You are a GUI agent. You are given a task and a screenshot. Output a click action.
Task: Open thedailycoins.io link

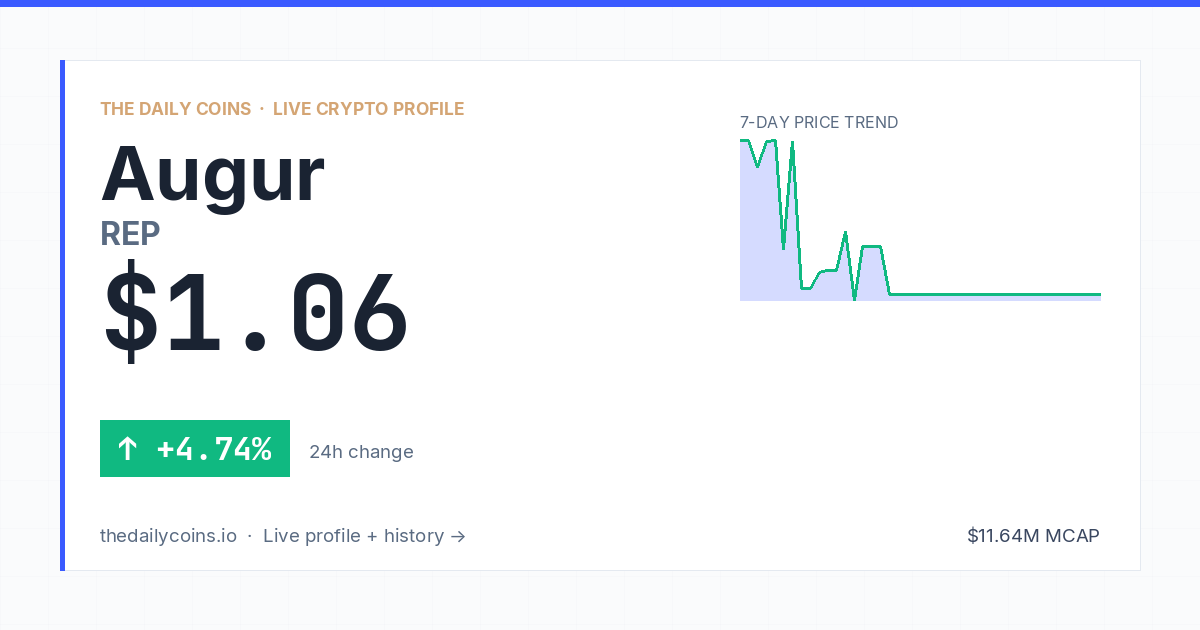(168, 536)
